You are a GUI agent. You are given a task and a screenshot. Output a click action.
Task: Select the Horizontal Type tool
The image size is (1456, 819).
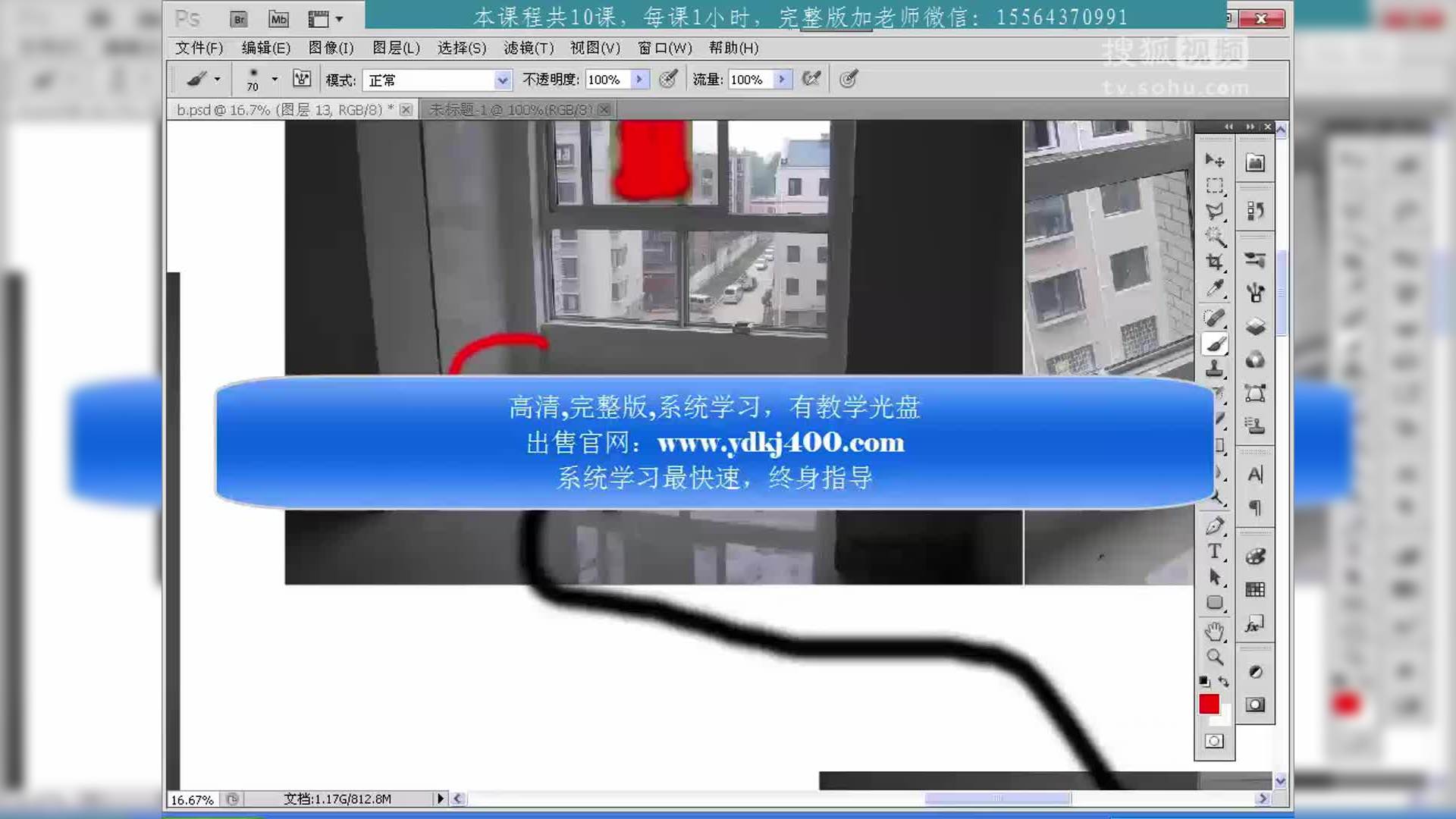(1215, 552)
